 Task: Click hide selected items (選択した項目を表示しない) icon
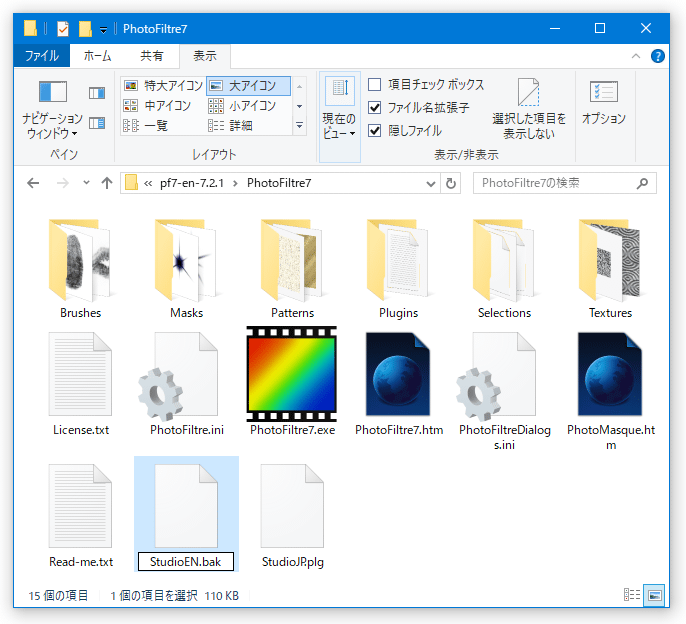click(x=528, y=92)
